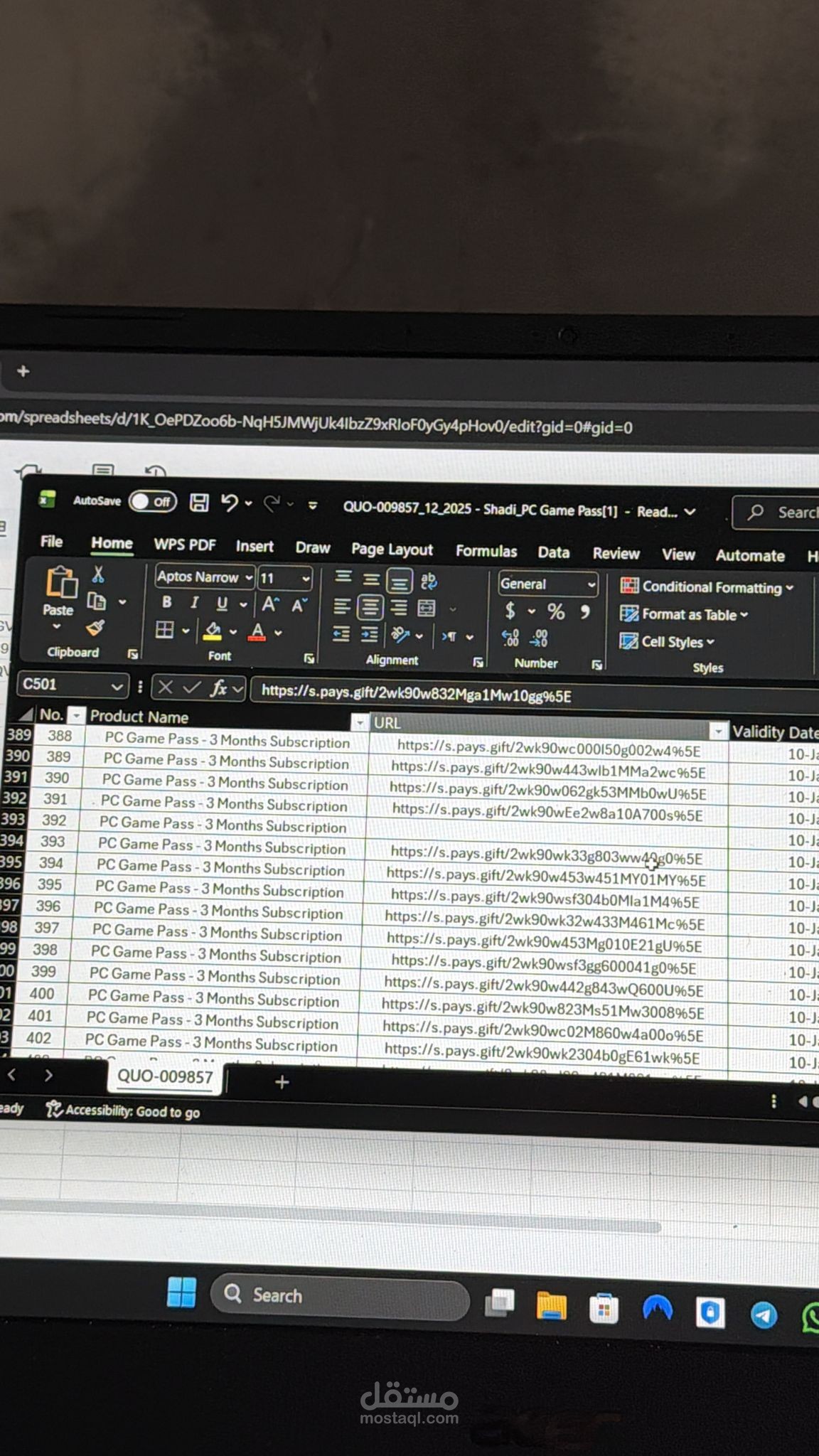
Task: Toggle Underline formatting
Action: click(x=222, y=604)
